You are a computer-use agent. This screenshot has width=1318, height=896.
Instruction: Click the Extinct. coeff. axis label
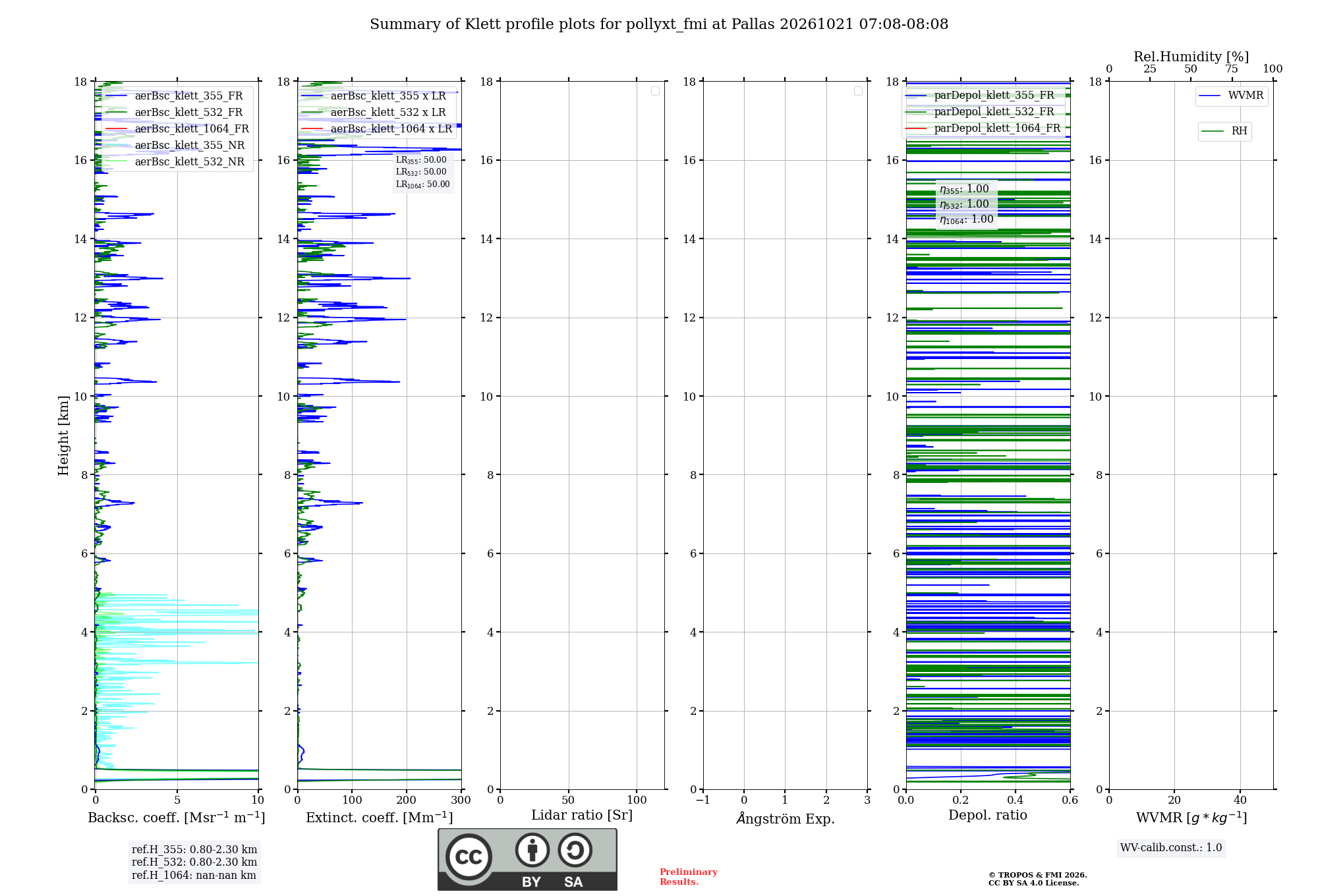pyautogui.click(x=380, y=818)
